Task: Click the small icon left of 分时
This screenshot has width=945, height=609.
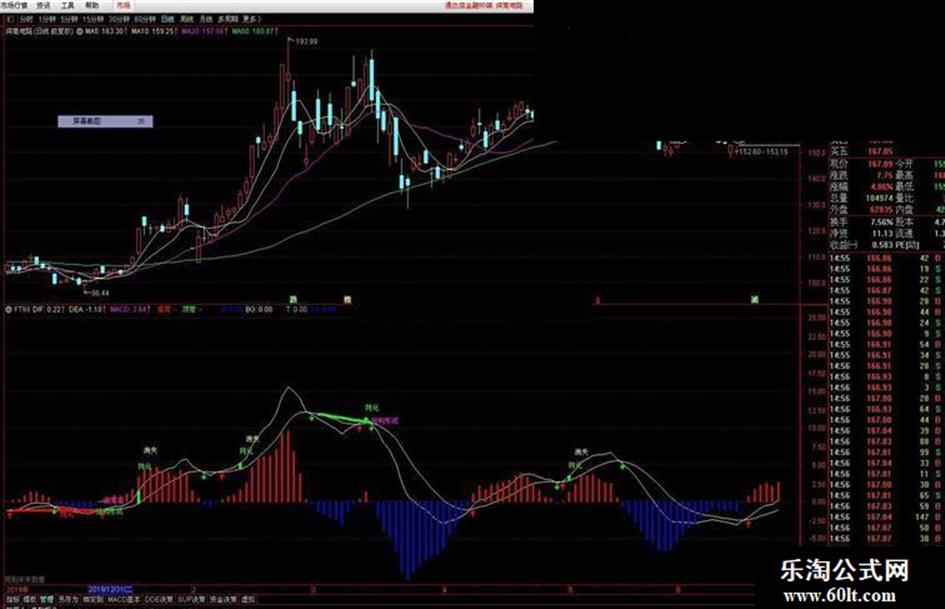Action: pos(11,19)
